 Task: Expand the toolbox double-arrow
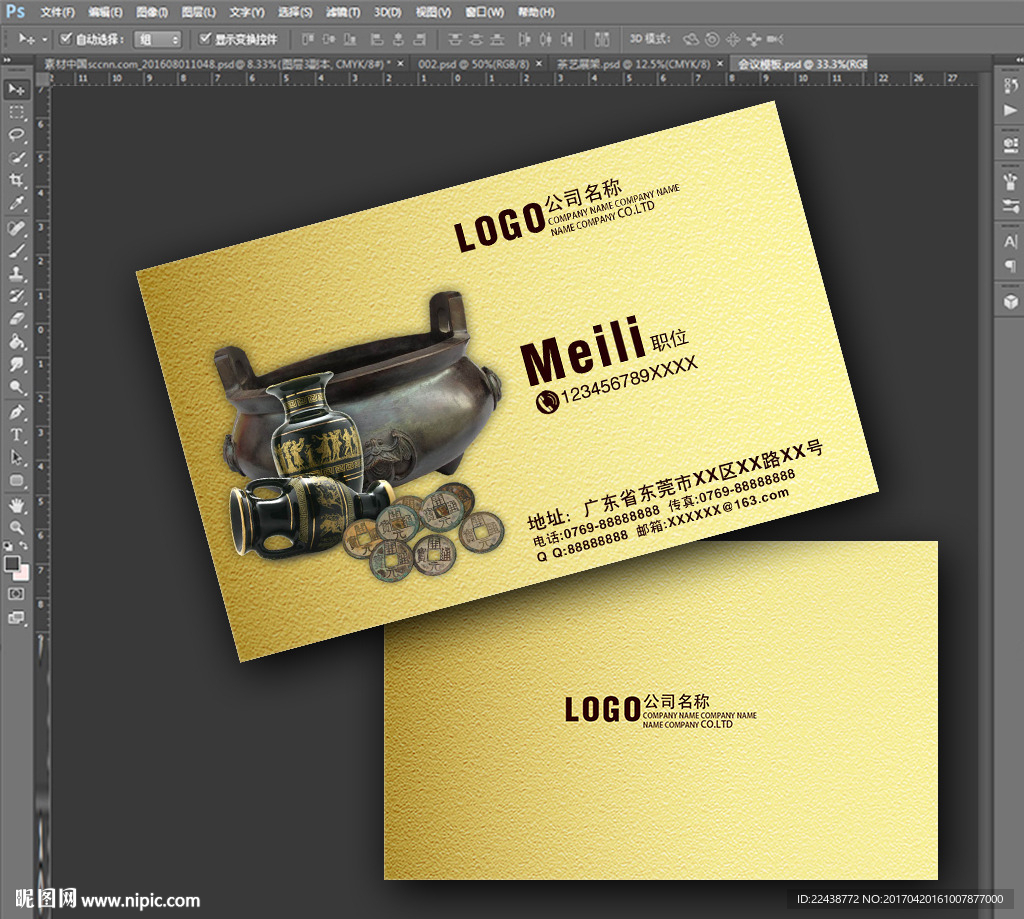coord(7,60)
